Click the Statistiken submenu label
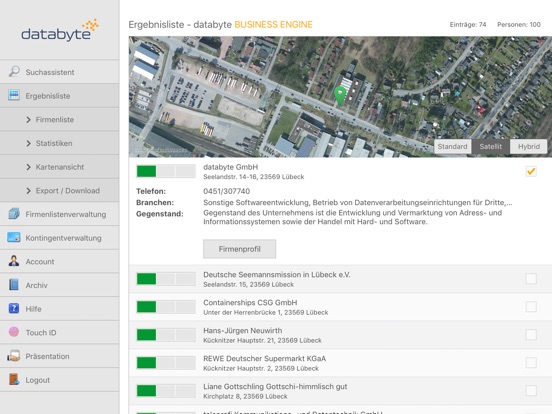552x414 pixels. point(54,143)
